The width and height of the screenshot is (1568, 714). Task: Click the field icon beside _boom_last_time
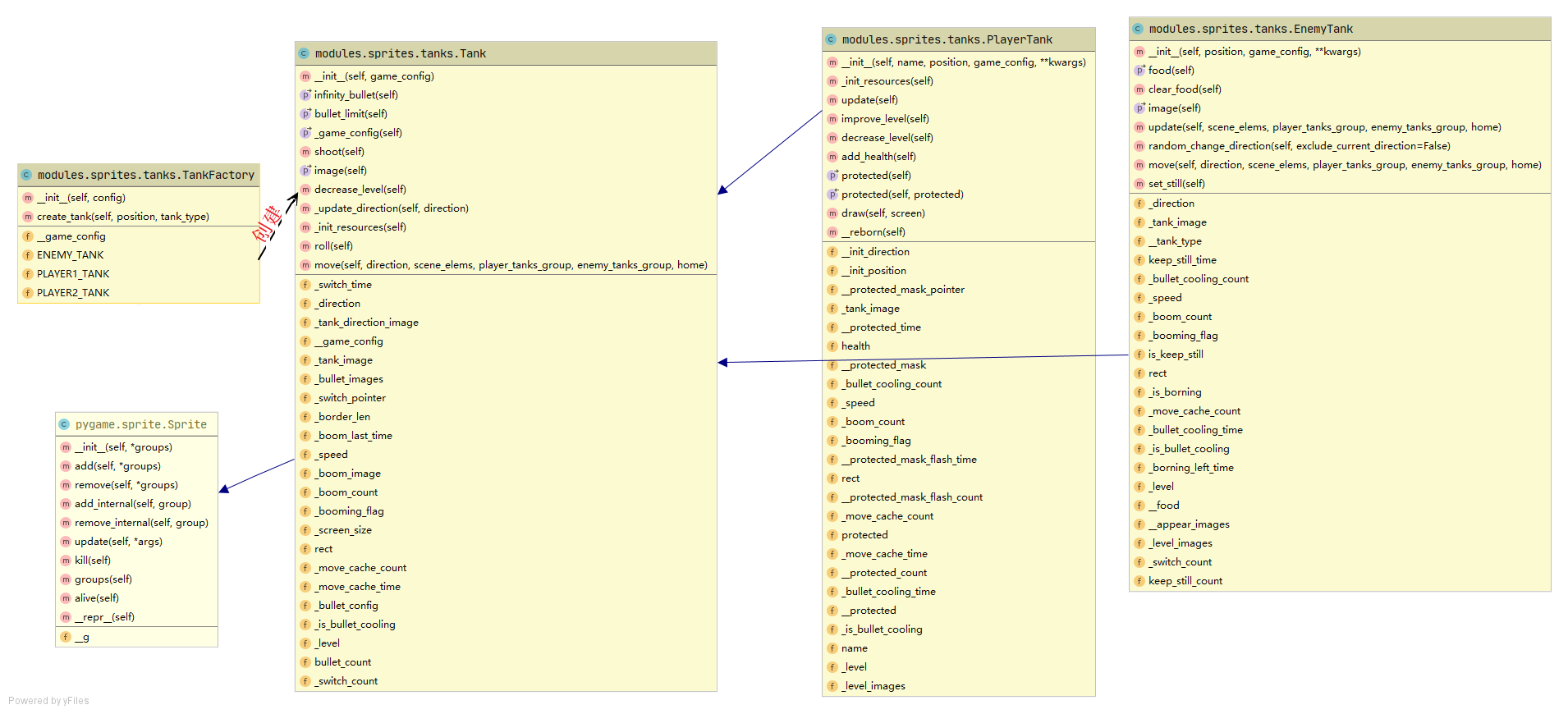(305, 436)
